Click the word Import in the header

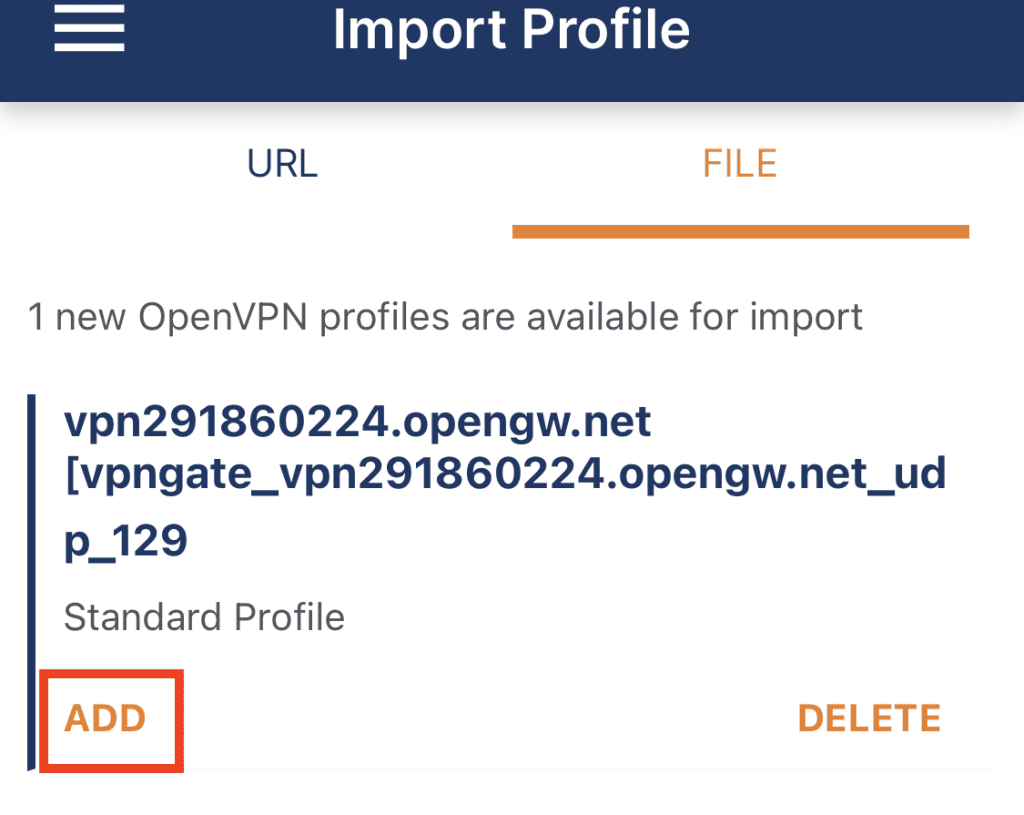tap(420, 31)
